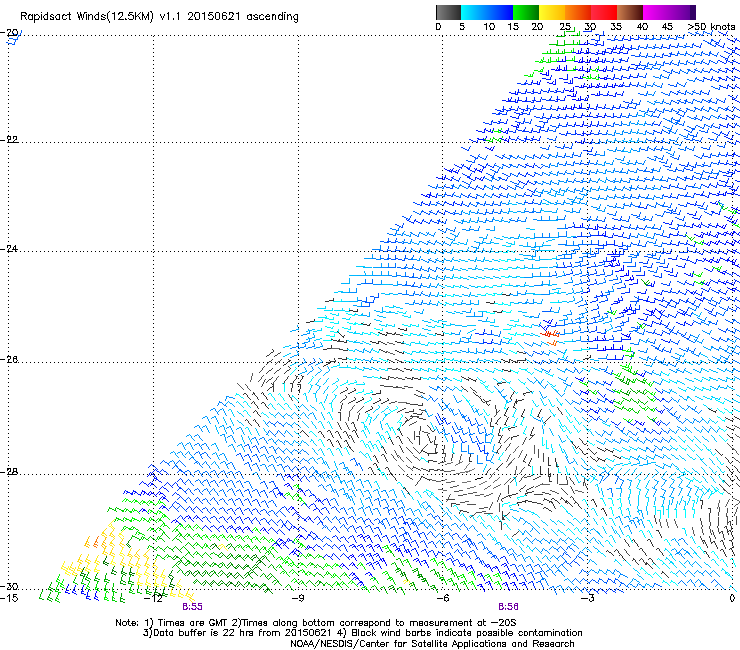Click the -28 latitude axis label

(x=10, y=472)
